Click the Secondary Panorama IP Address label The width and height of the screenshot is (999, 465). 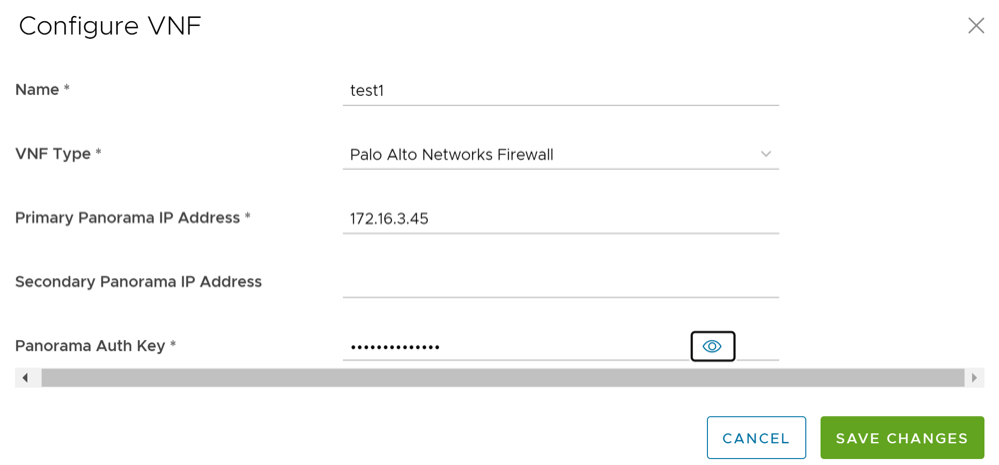tap(138, 282)
